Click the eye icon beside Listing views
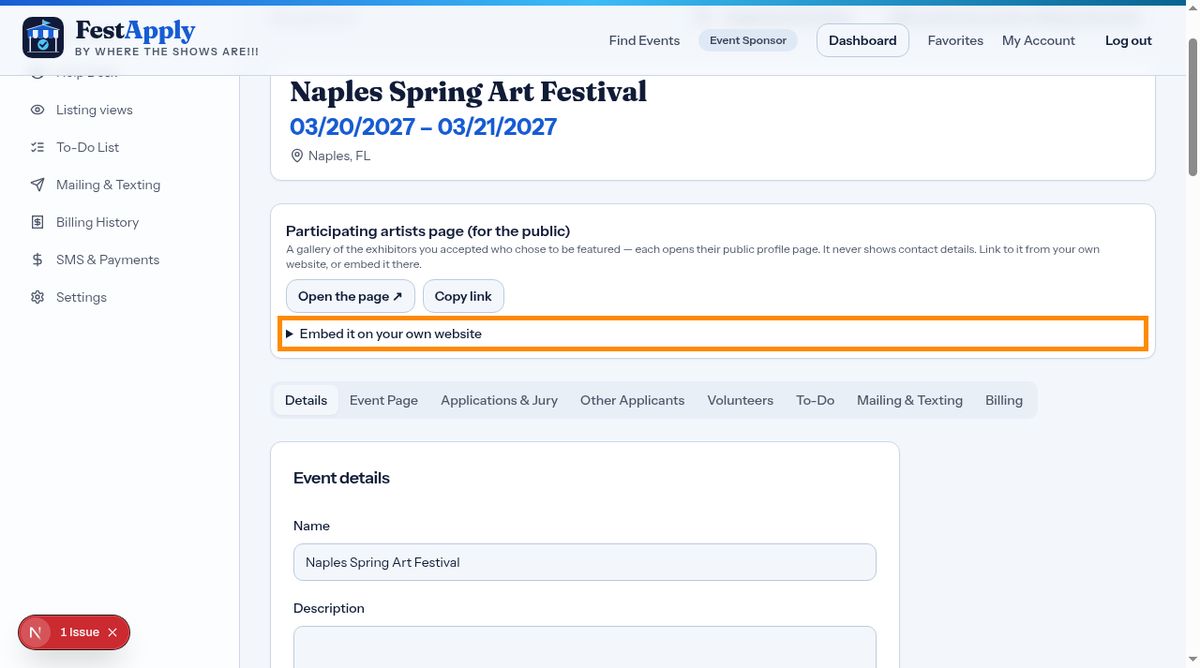 point(37,110)
